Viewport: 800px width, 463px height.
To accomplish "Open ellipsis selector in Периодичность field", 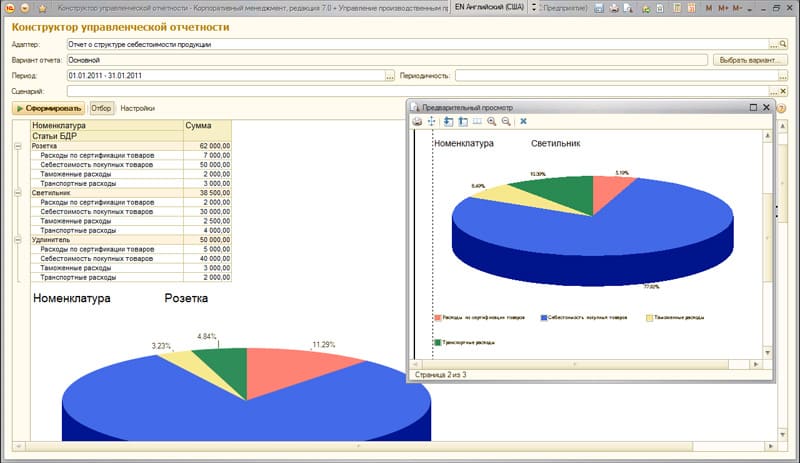I will pyautogui.click(x=783, y=76).
